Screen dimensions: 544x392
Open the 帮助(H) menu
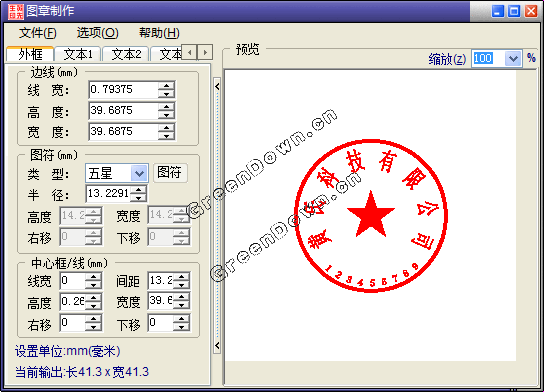159,33
